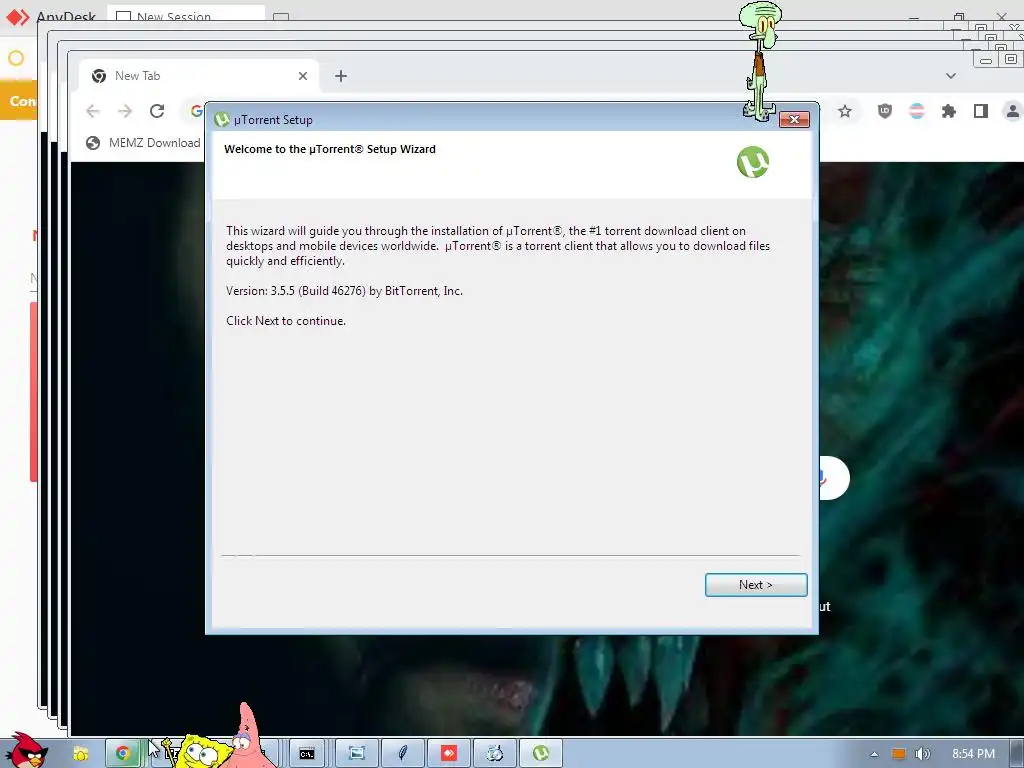
Task: Open the command prompt taskbar item
Action: coord(307,754)
